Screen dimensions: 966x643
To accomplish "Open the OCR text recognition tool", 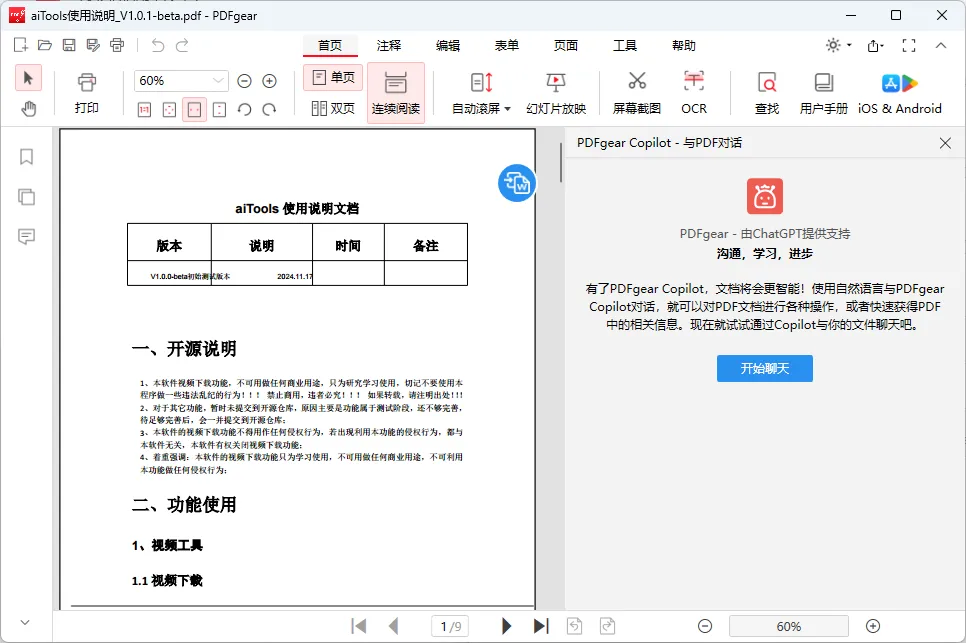I will point(693,92).
